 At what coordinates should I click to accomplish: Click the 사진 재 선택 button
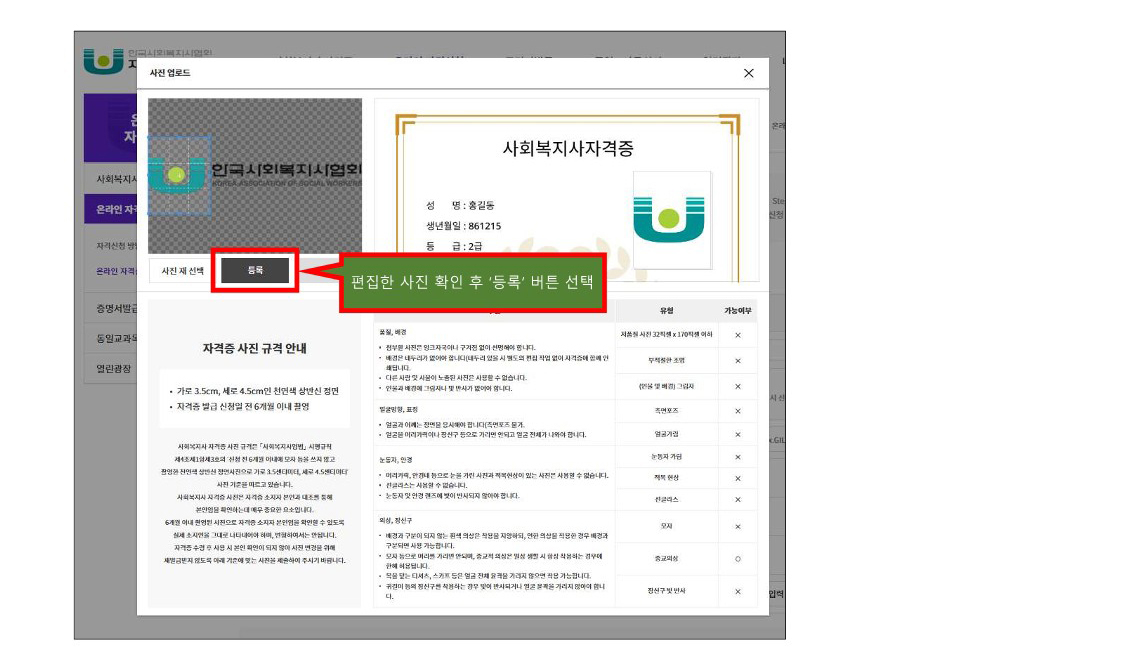click(183, 271)
